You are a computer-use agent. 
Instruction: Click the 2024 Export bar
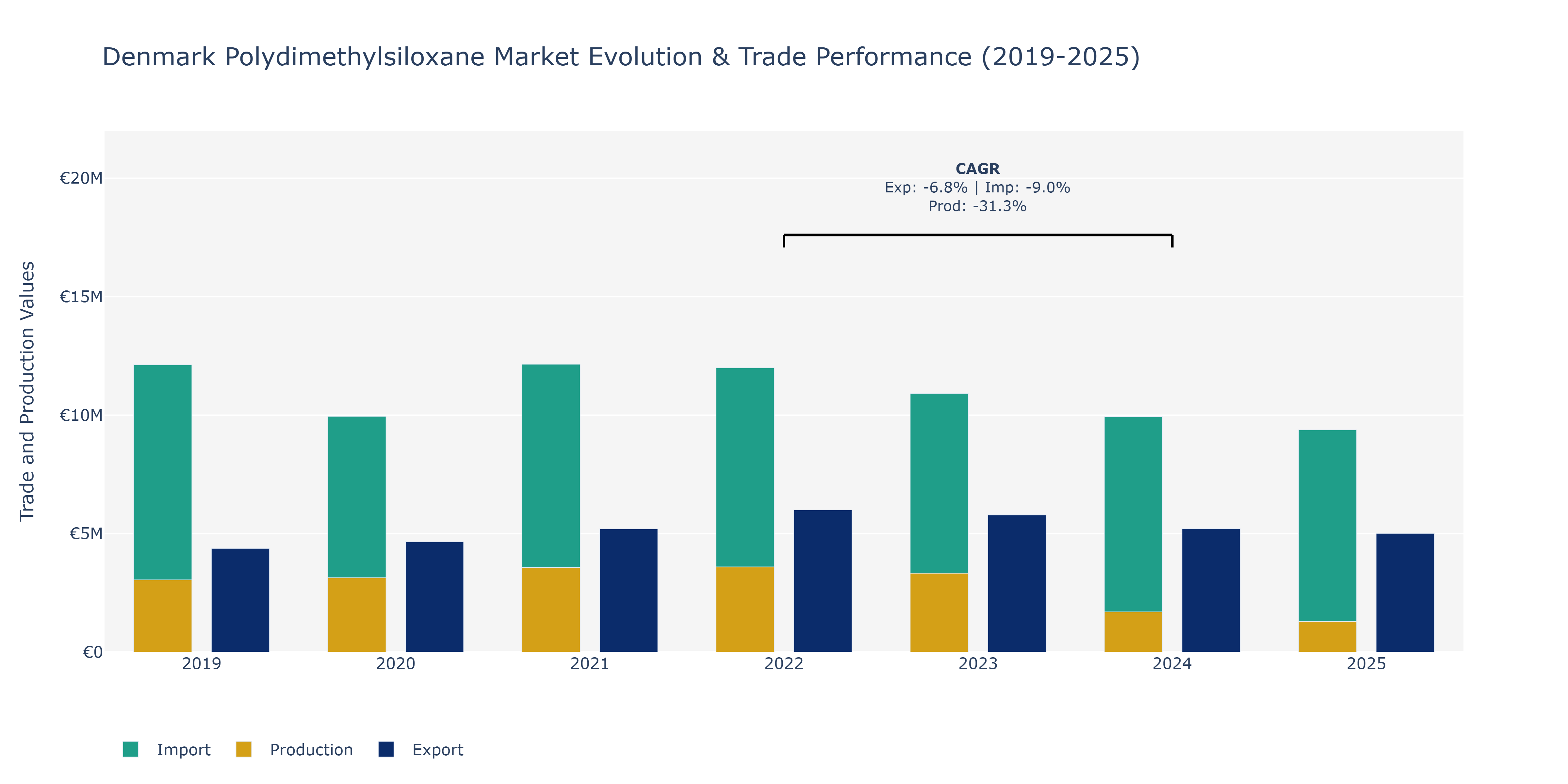pyautogui.click(x=1211, y=590)
